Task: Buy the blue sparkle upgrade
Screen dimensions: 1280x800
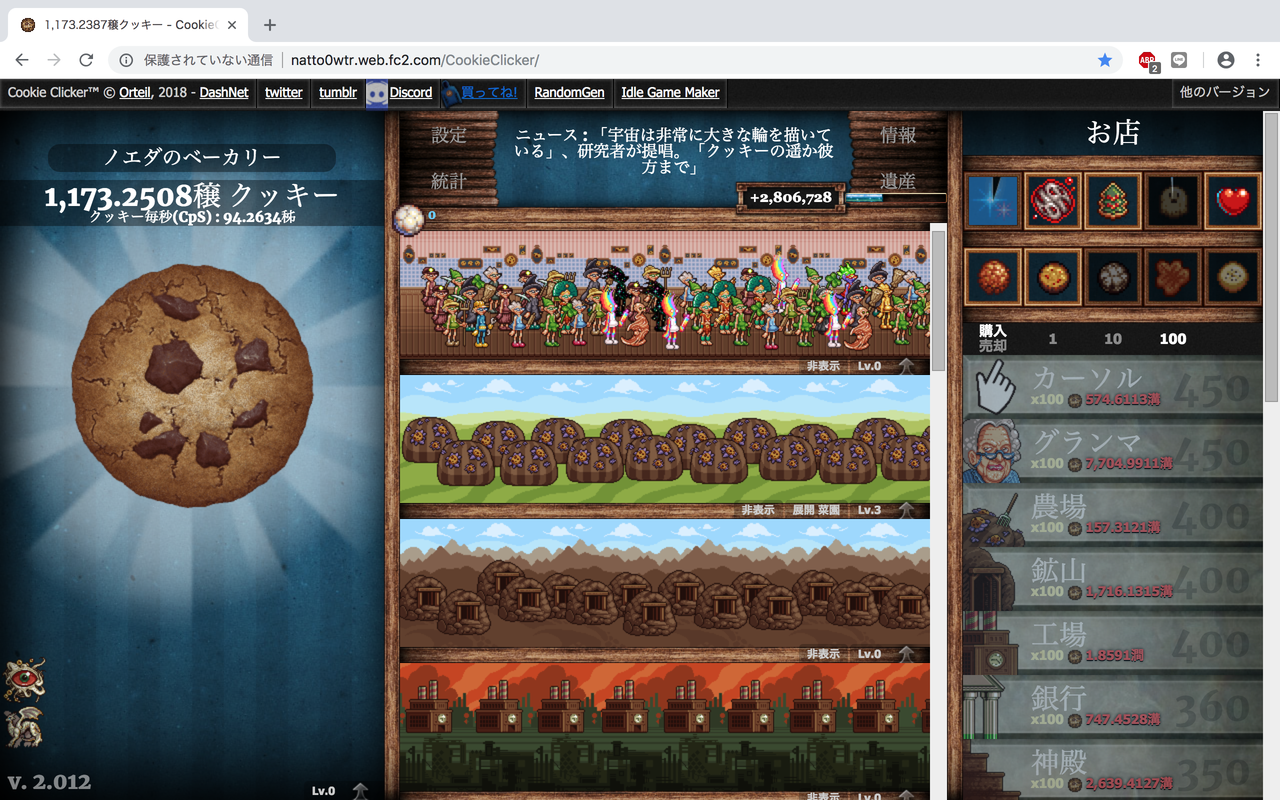Action: click(x=993, y=202)
